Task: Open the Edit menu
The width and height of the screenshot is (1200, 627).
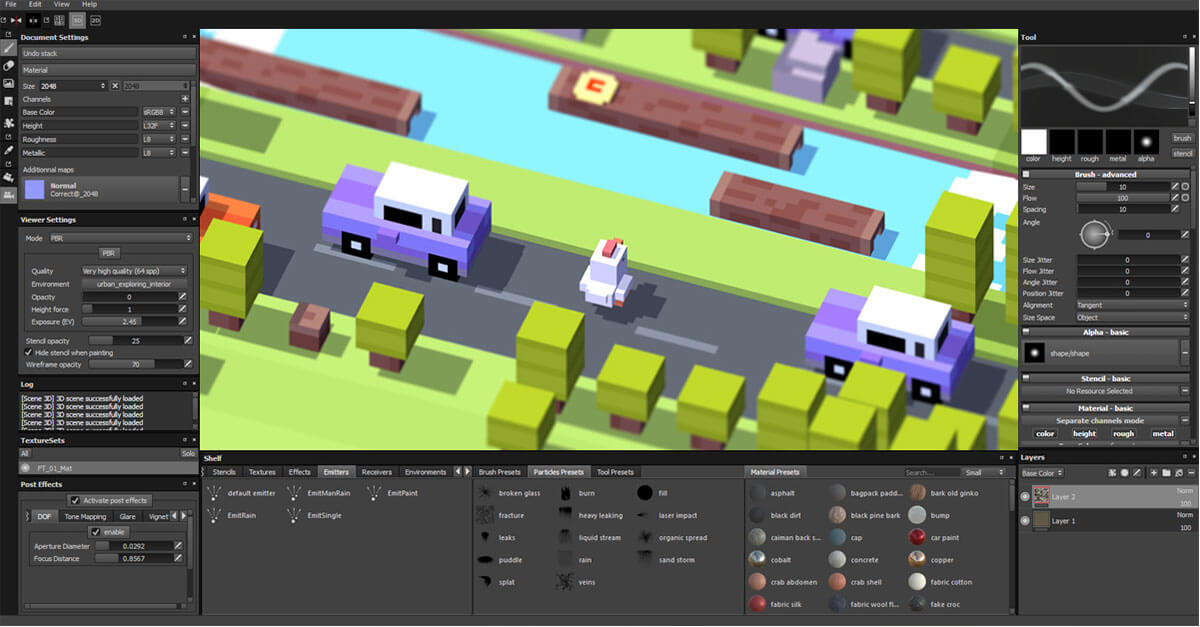Action: (x=35, y=4)
